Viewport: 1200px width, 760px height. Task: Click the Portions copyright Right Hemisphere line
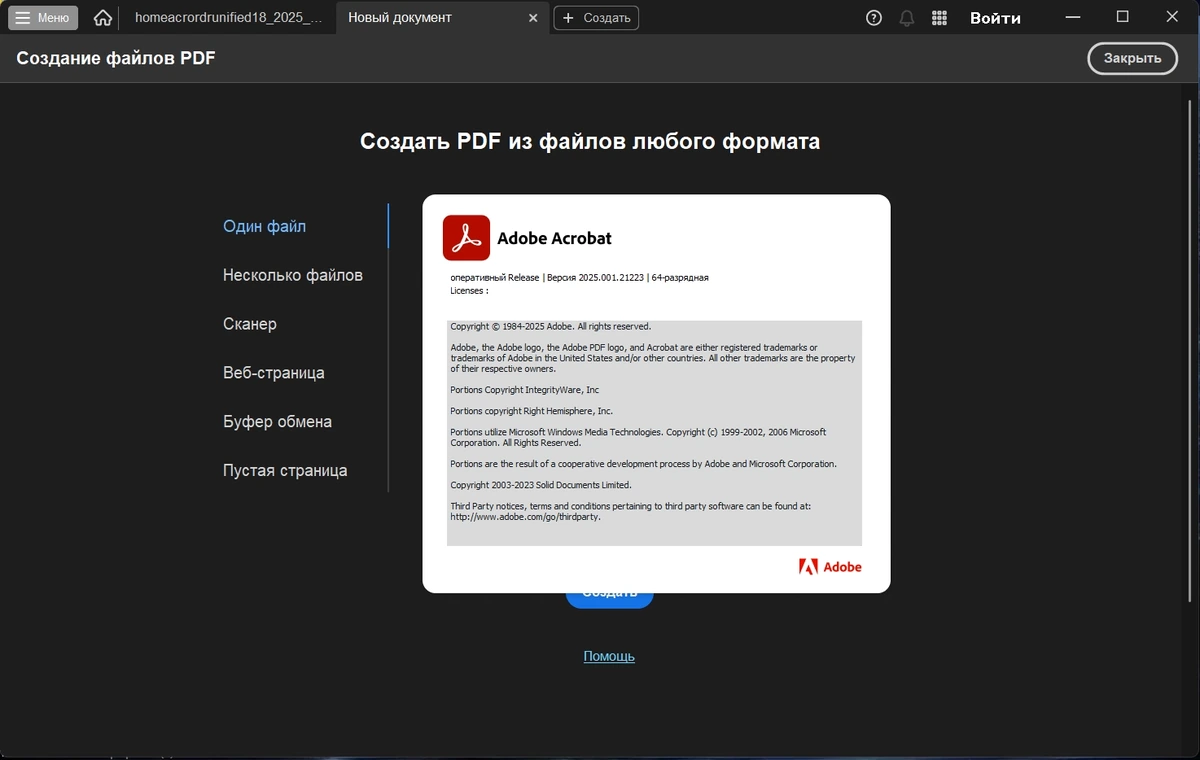click(532, 411)
